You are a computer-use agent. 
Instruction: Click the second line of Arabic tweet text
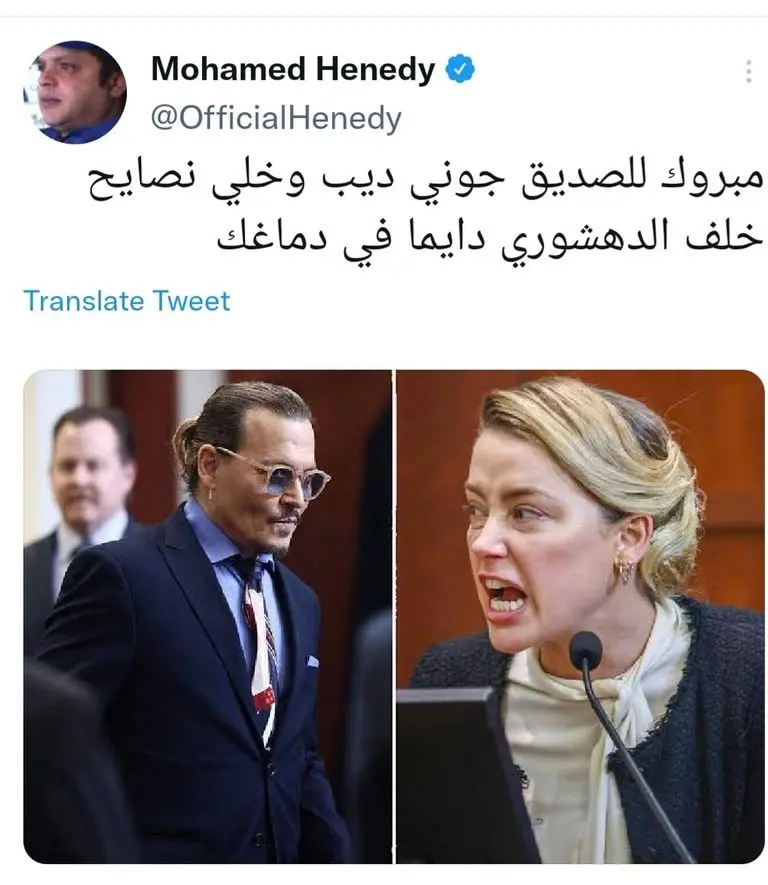490,238
